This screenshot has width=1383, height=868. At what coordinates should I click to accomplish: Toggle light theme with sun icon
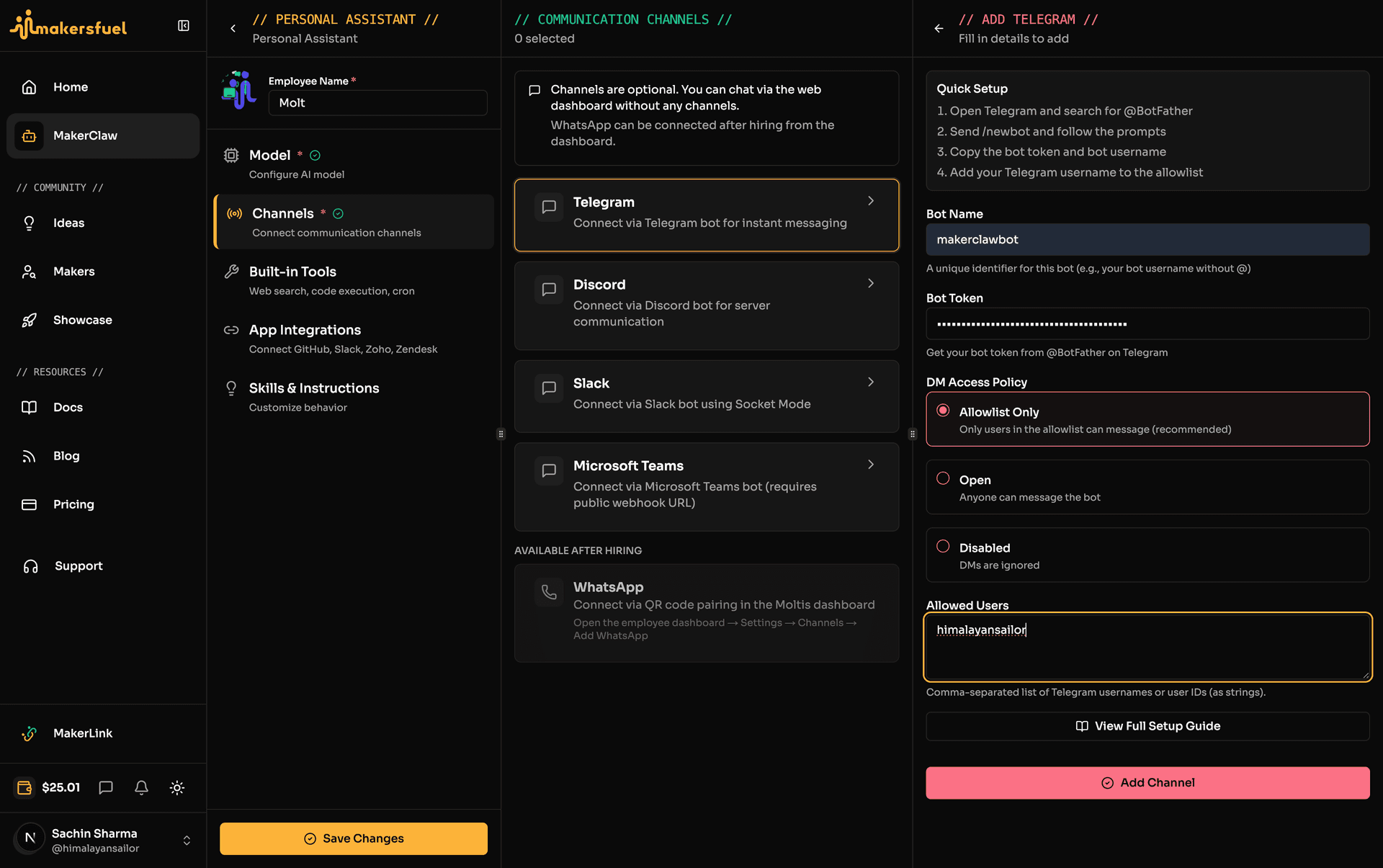pos(177,787)
